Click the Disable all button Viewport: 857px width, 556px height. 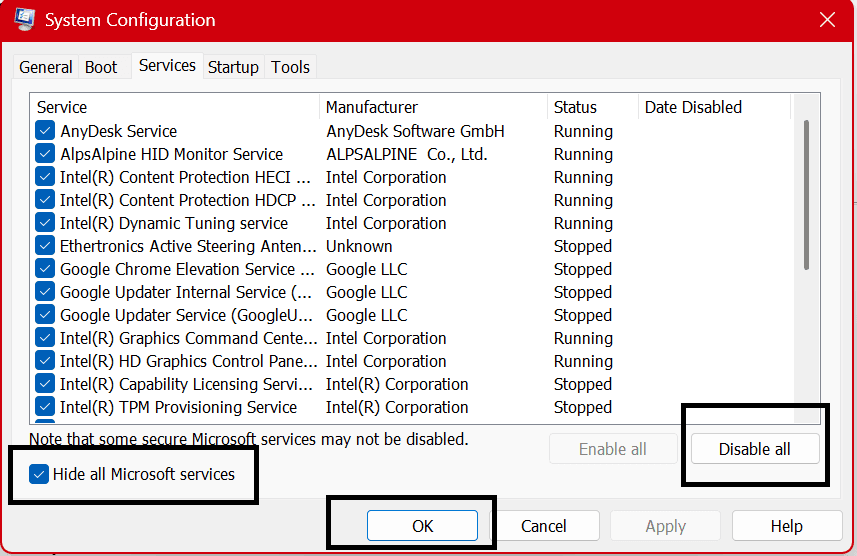point(755,449)
